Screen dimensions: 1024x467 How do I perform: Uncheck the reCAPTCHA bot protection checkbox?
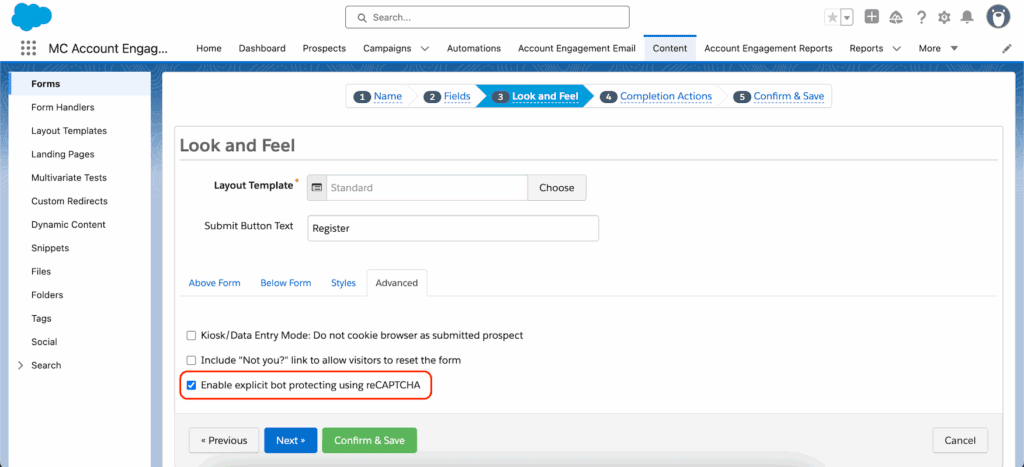(191, 385)
